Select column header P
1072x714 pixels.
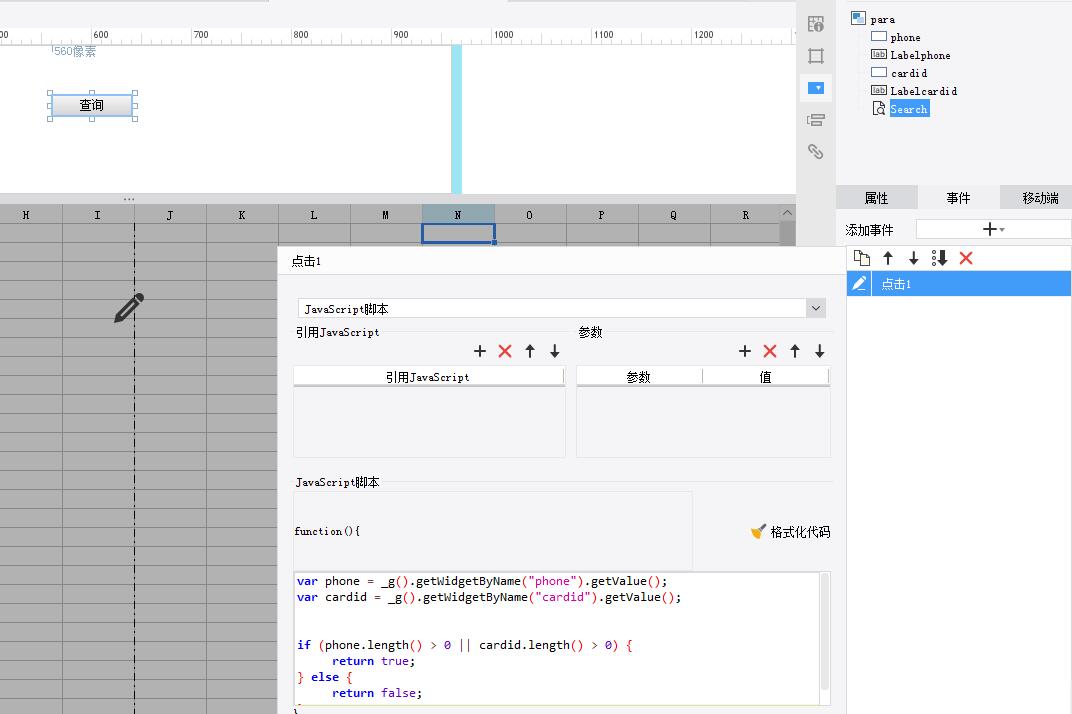(602, 215)
